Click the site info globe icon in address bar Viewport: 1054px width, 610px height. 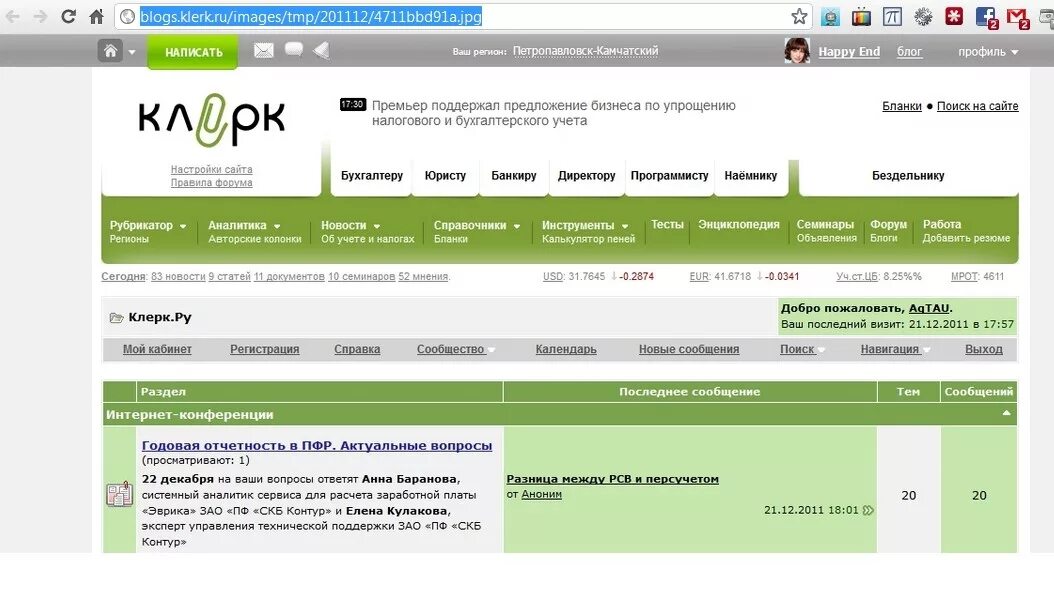[127, 17]
